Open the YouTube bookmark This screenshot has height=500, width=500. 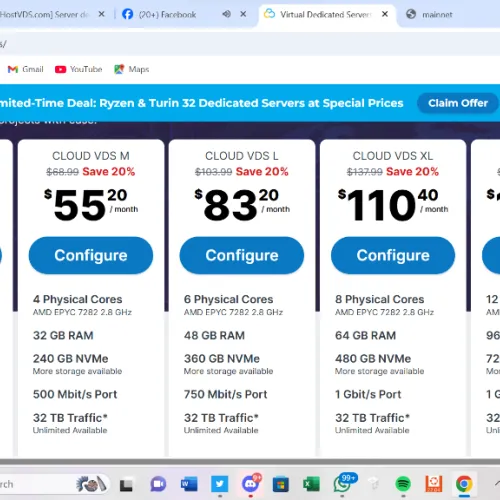(x=79, y=69)
